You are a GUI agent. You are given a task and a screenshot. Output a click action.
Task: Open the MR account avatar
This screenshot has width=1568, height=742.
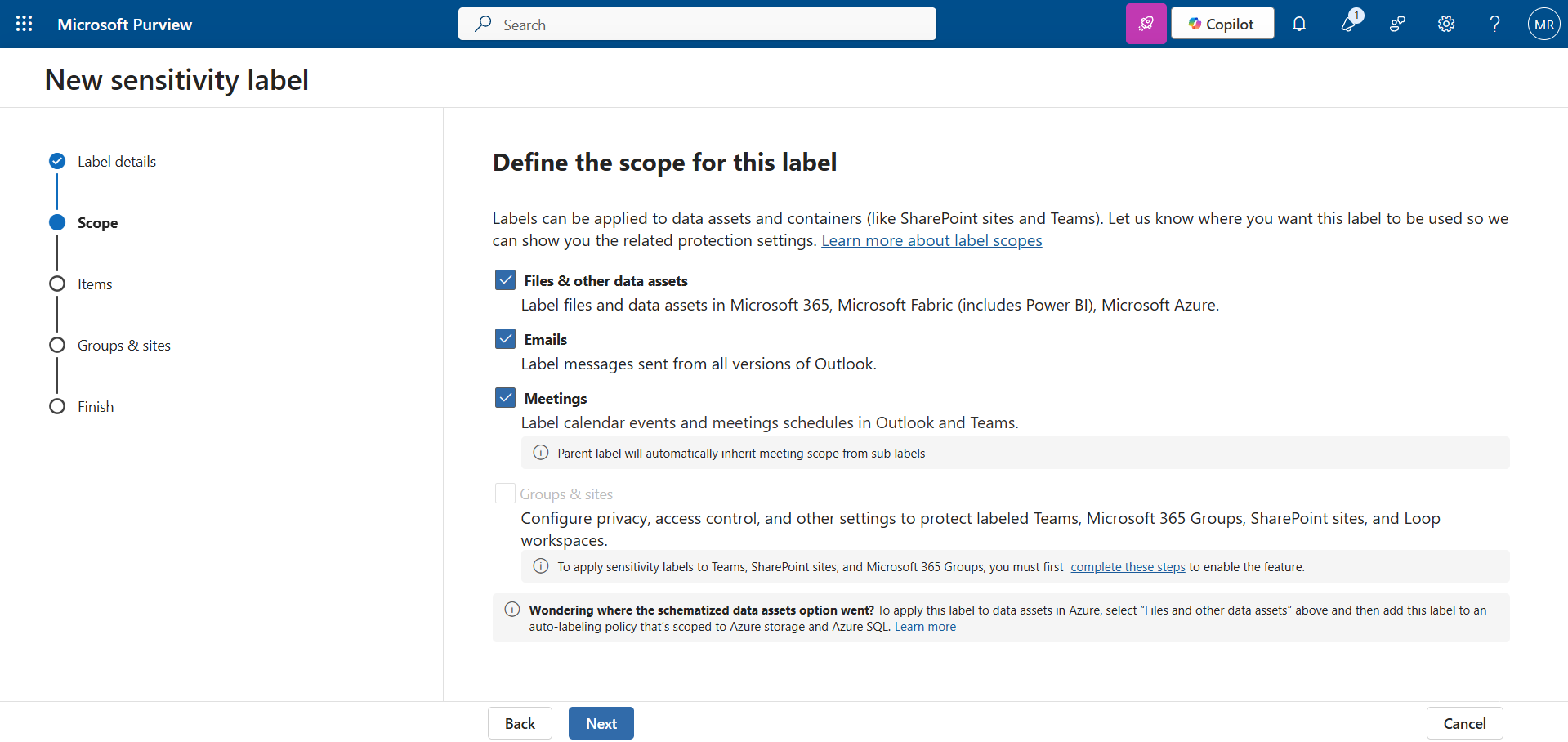click(x=1543, y=24)
